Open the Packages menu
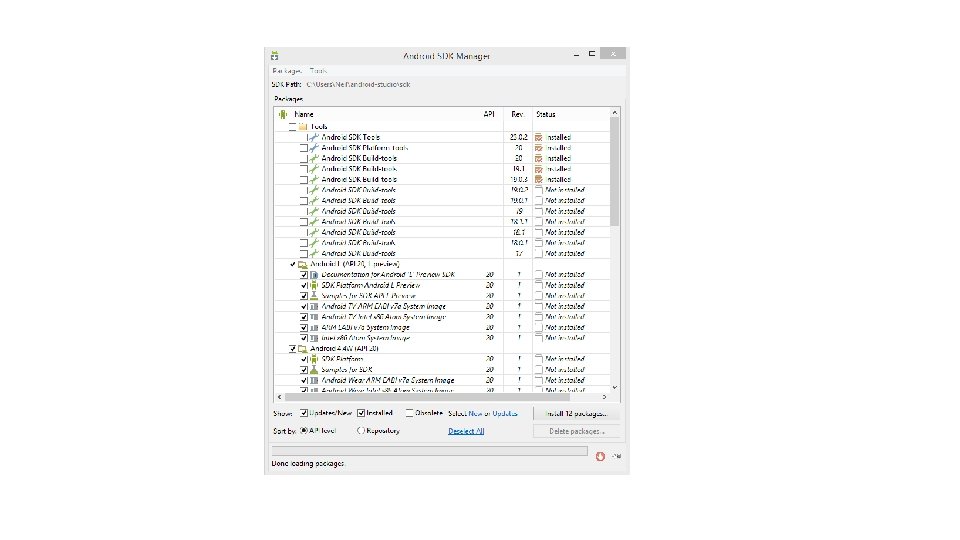The image size is (960, 540). [287, 71]
